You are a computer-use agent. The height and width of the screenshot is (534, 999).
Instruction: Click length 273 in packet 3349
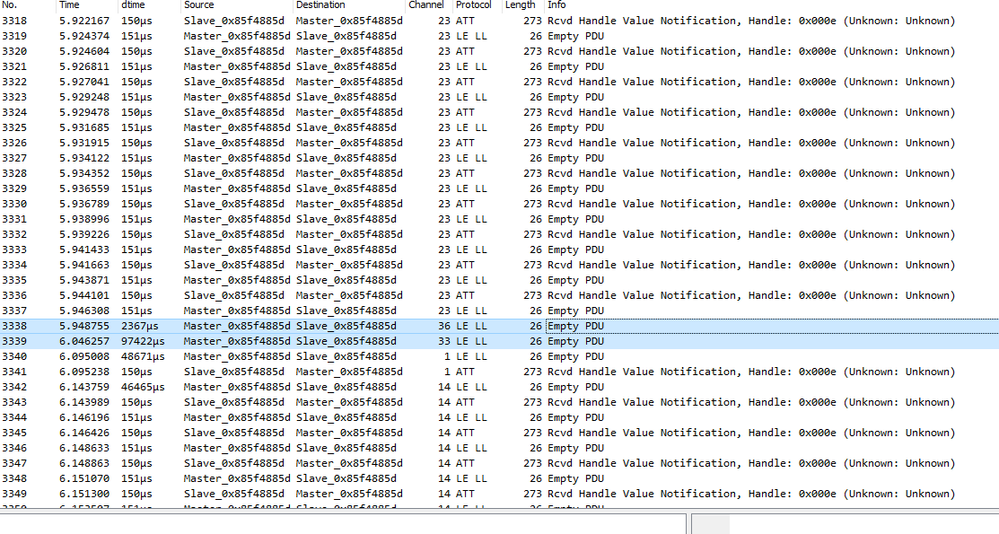click(533, 495)
